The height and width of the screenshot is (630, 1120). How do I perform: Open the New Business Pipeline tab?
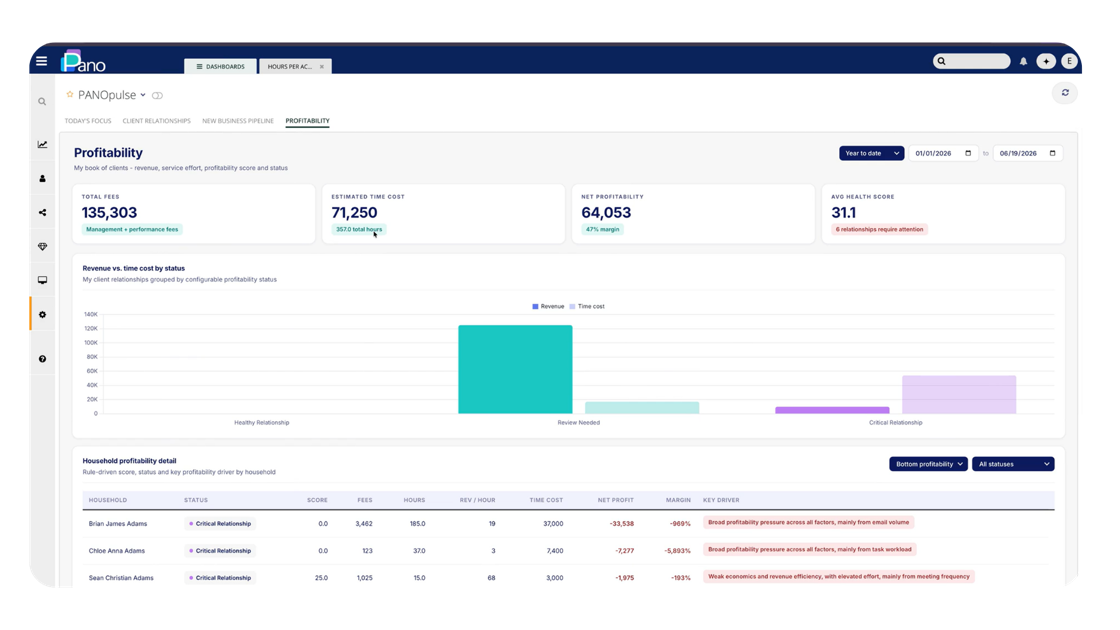238,121
